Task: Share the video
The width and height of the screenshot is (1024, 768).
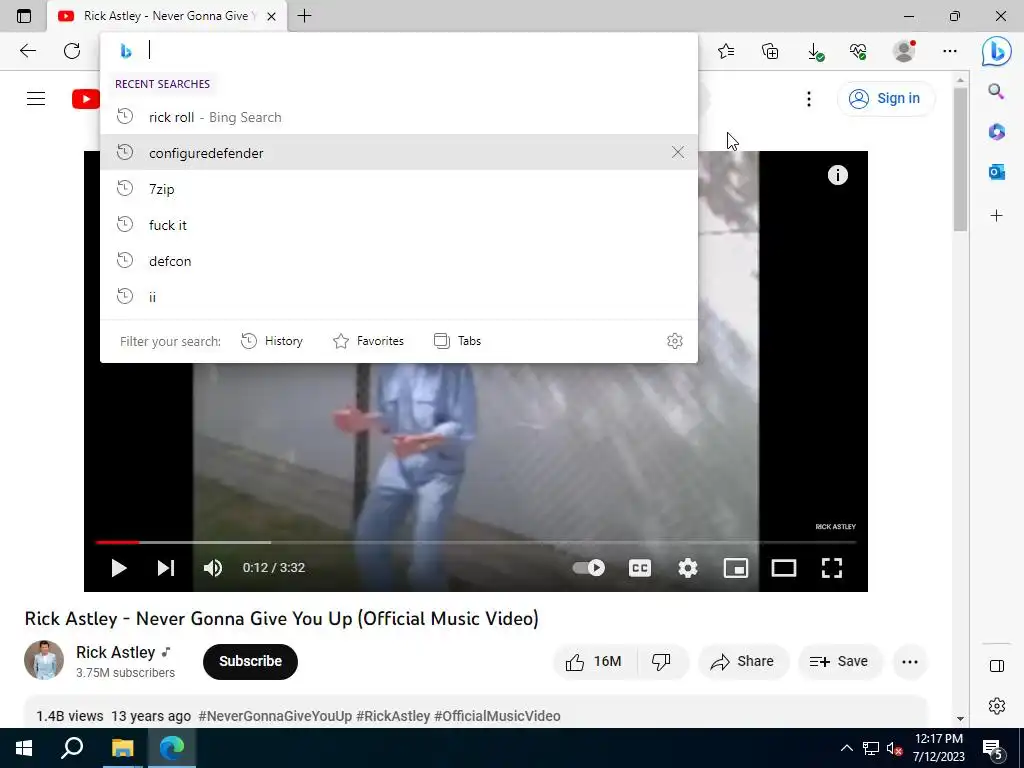Action: 743,662
